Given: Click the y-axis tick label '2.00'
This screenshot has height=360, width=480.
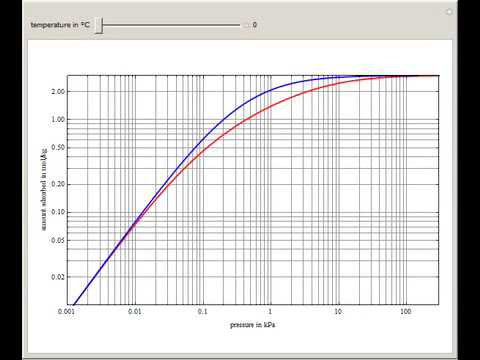Looking at the screenshot, I should (x=58, y=91).
